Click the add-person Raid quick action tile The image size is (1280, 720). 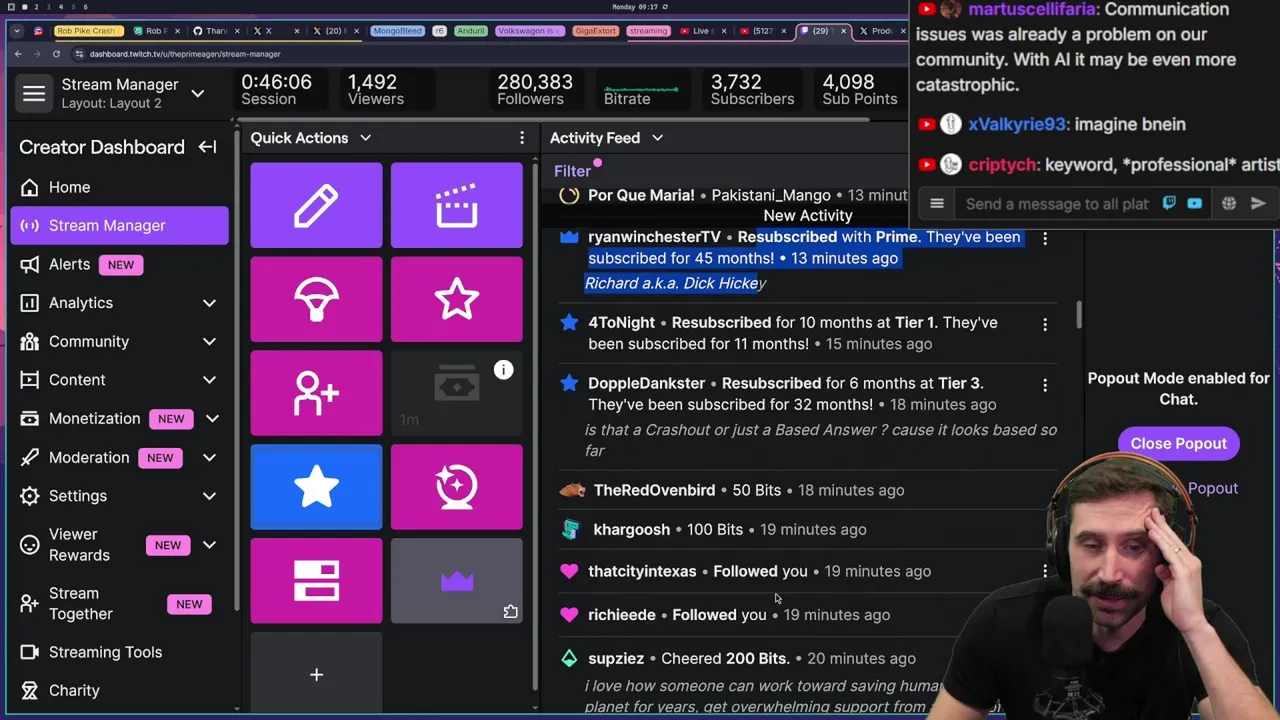316,393
